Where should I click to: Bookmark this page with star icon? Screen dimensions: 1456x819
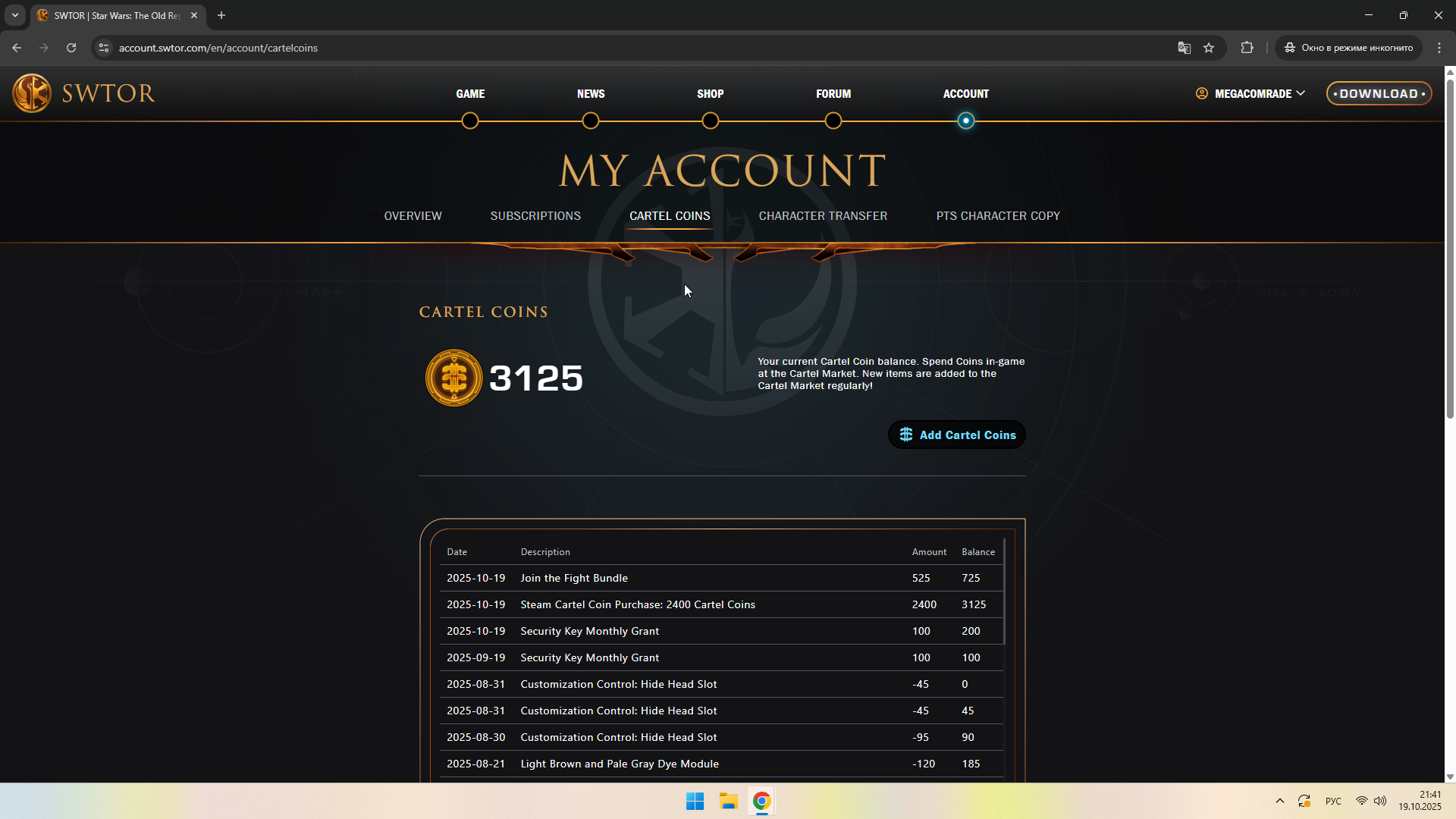(x=1209, y=48)
